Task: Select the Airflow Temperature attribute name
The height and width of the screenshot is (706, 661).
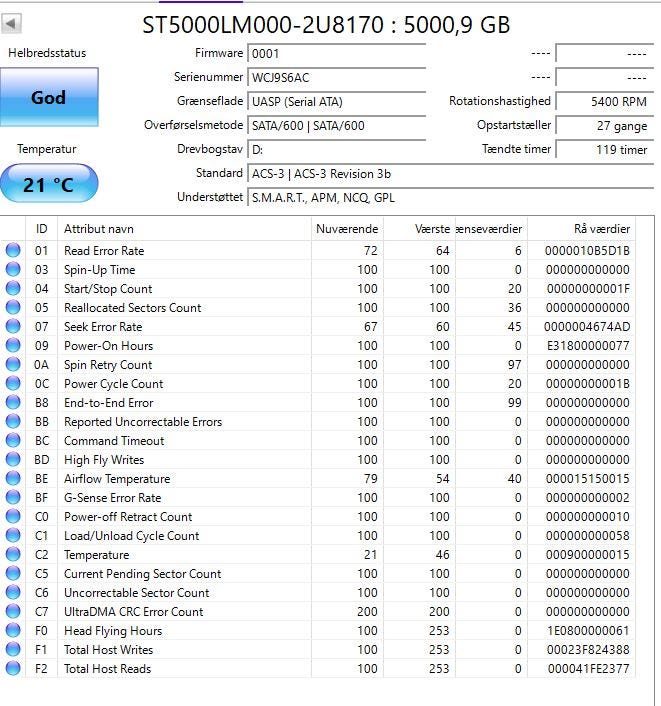Action: (117, 479)
